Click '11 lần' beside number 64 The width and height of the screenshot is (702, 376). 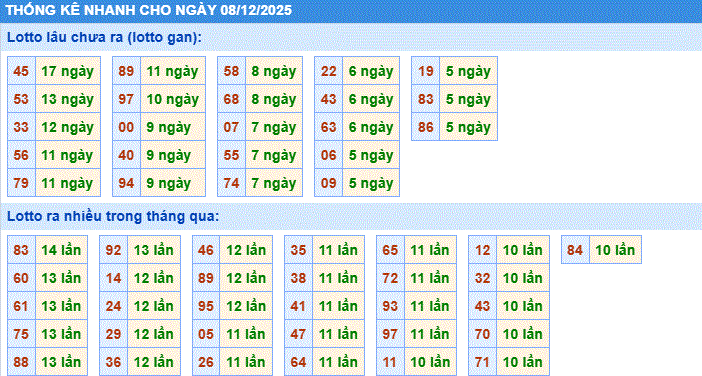[338, 362]
